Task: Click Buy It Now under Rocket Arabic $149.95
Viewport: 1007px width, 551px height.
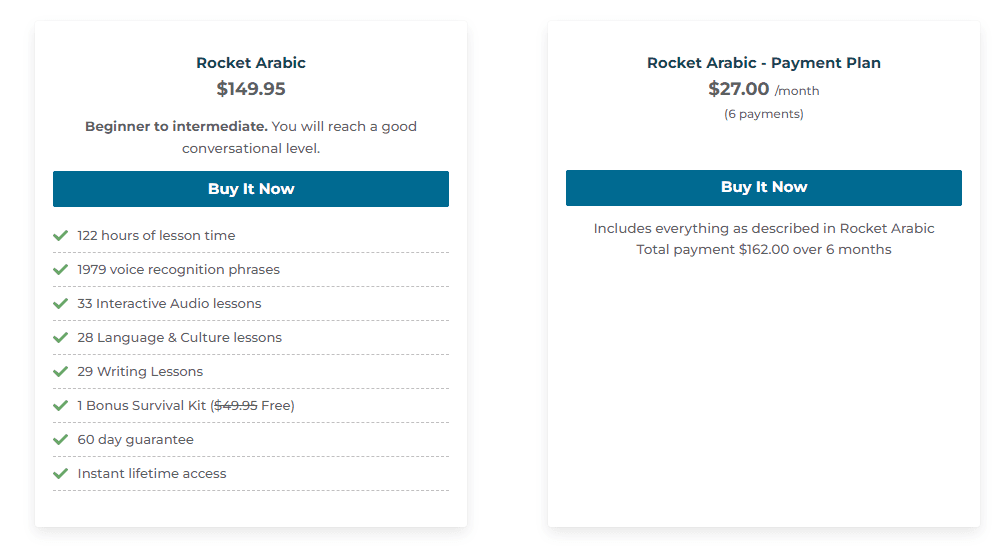Action: point(251,189)
